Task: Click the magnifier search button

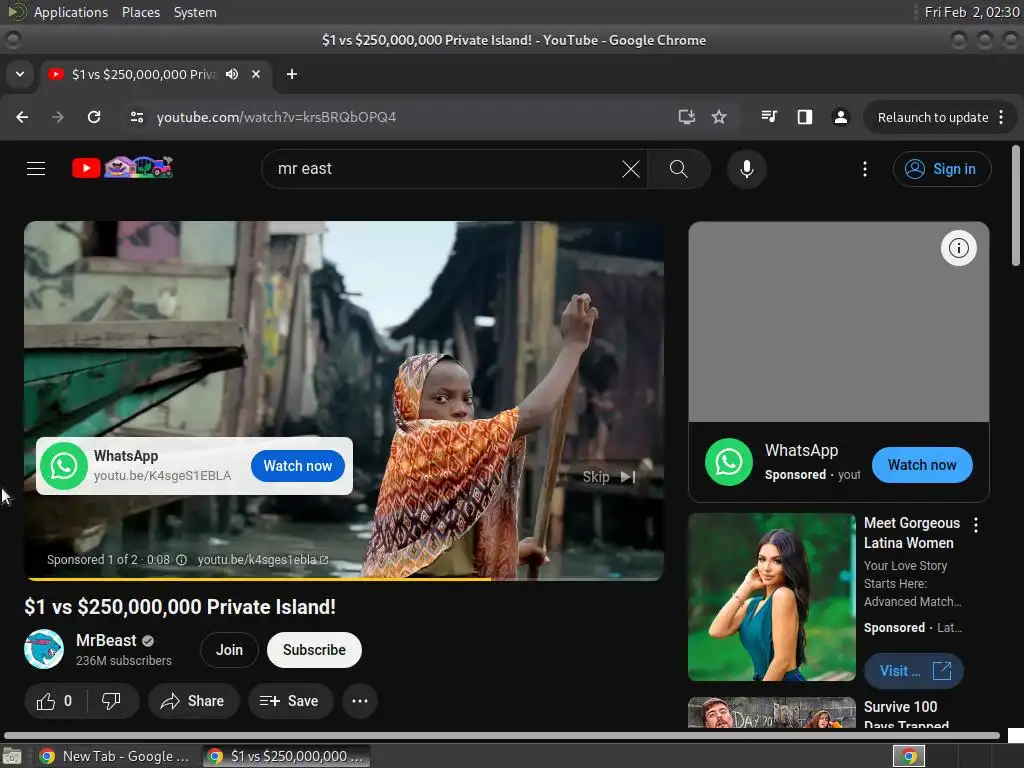Action: tap(679, 169)
